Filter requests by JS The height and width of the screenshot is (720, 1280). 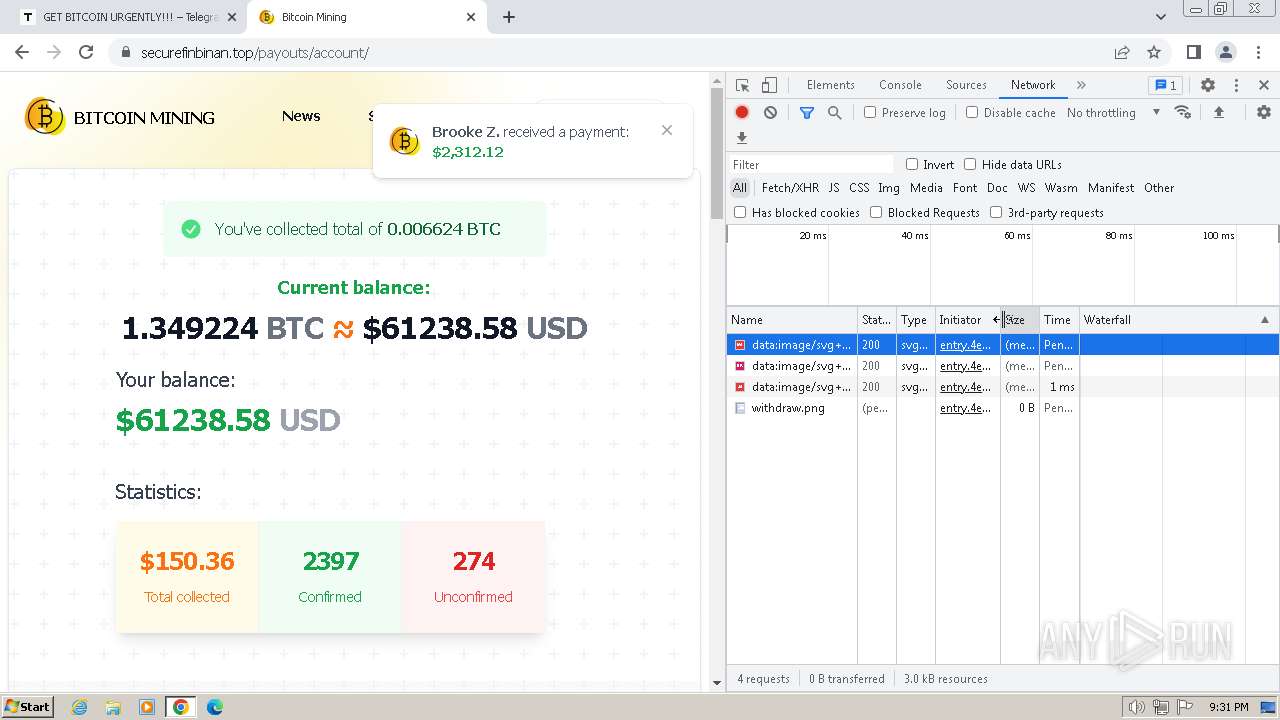click(x=834, y=188)
